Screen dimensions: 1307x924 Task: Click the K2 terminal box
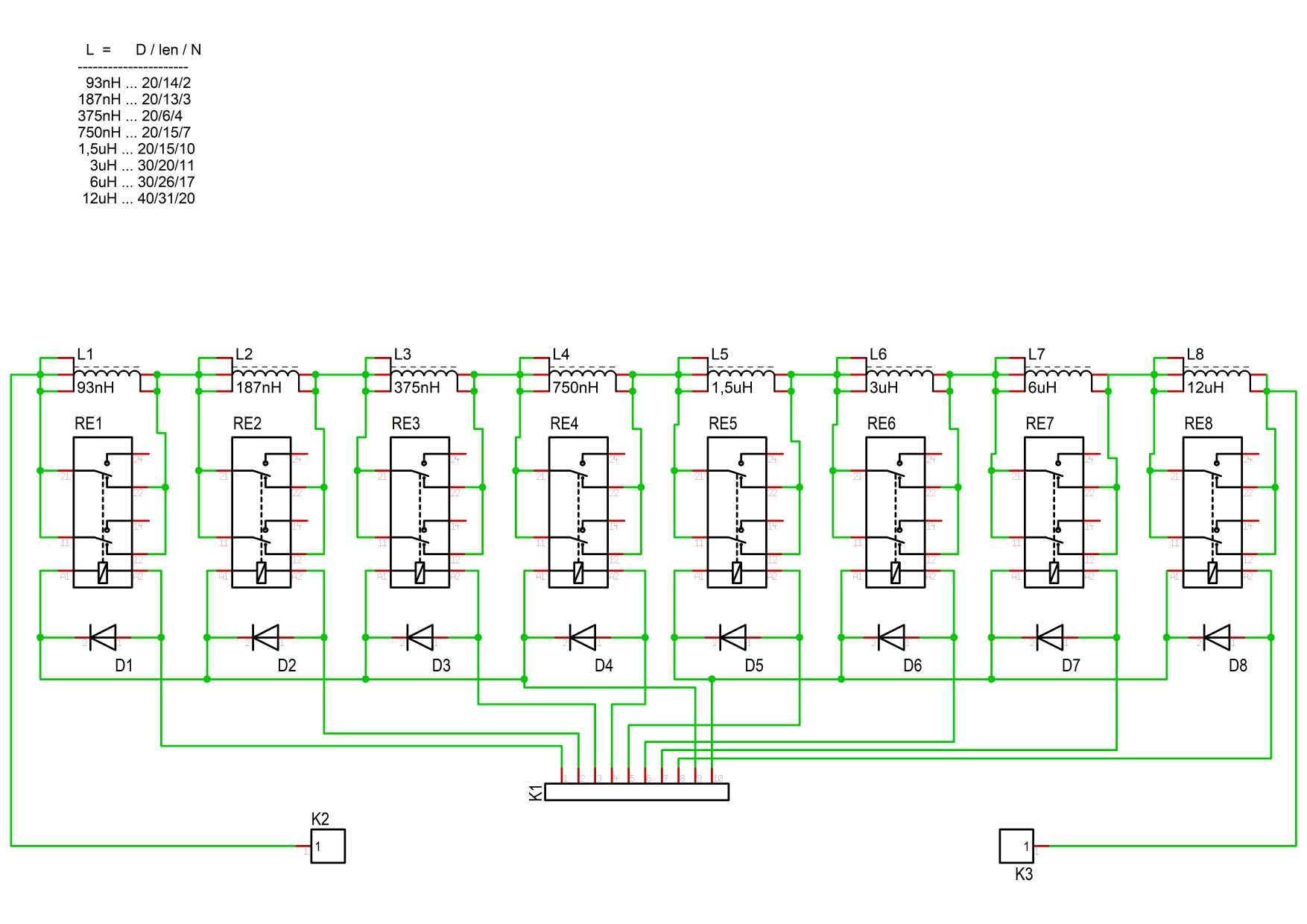click(x=328, y=847)
